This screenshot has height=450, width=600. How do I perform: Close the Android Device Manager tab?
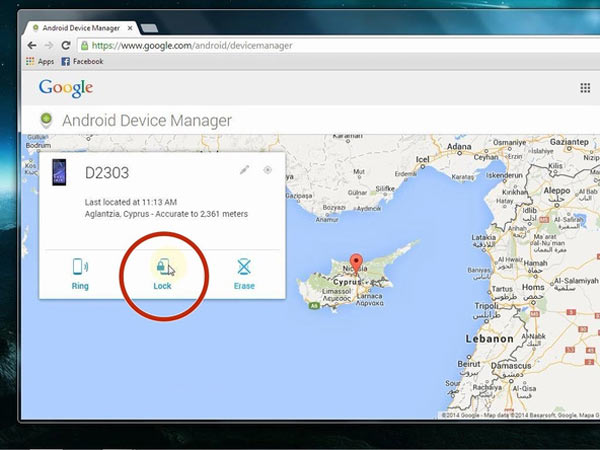(x=130, y=28)
